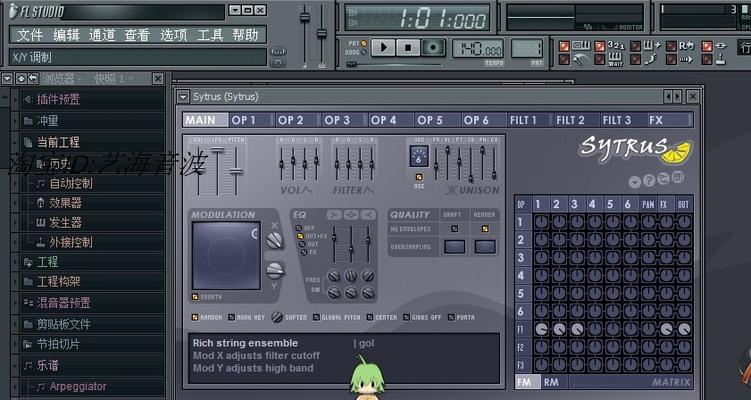This screenshot has height=400, width=751.
Task: Switch to the FILT 1 tab
Action: tap(529, 120)
